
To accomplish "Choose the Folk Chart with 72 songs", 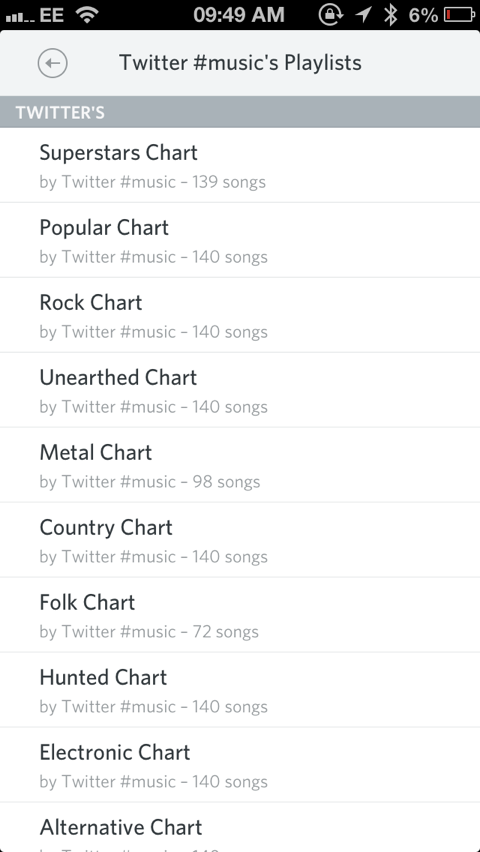I will point(240,615).
